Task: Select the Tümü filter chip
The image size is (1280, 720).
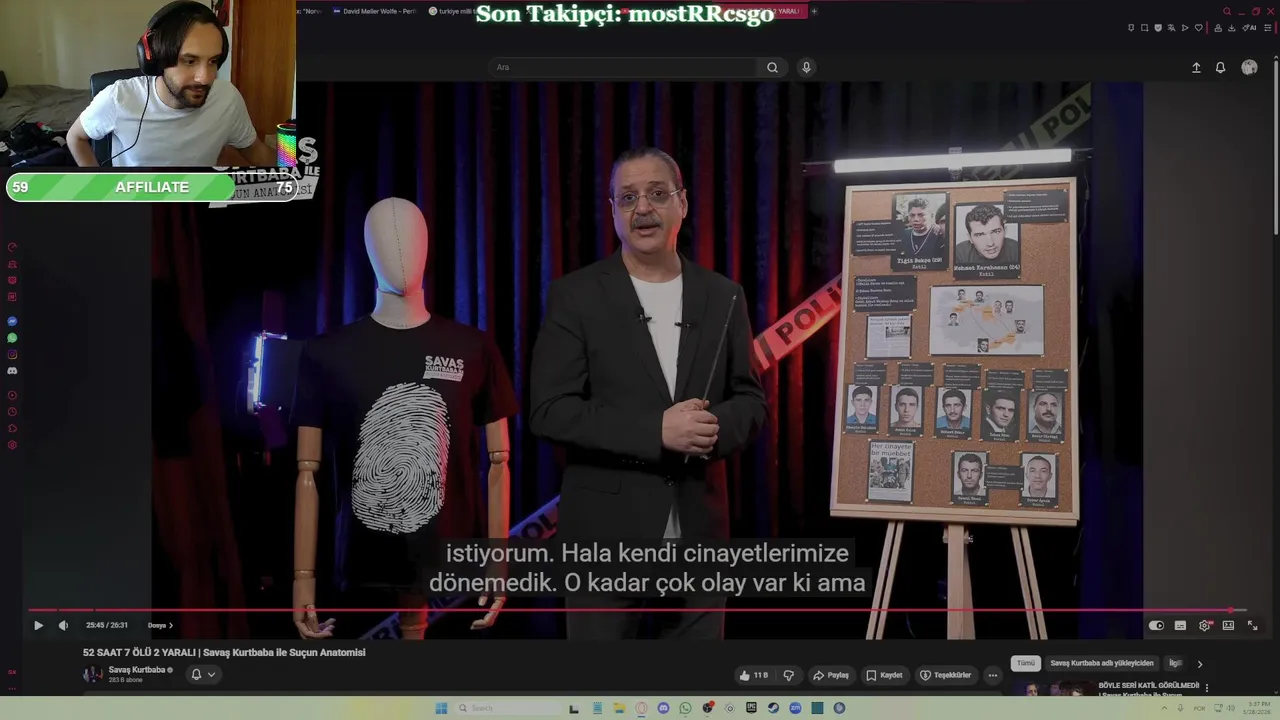Action: [x=1026, y=663]
